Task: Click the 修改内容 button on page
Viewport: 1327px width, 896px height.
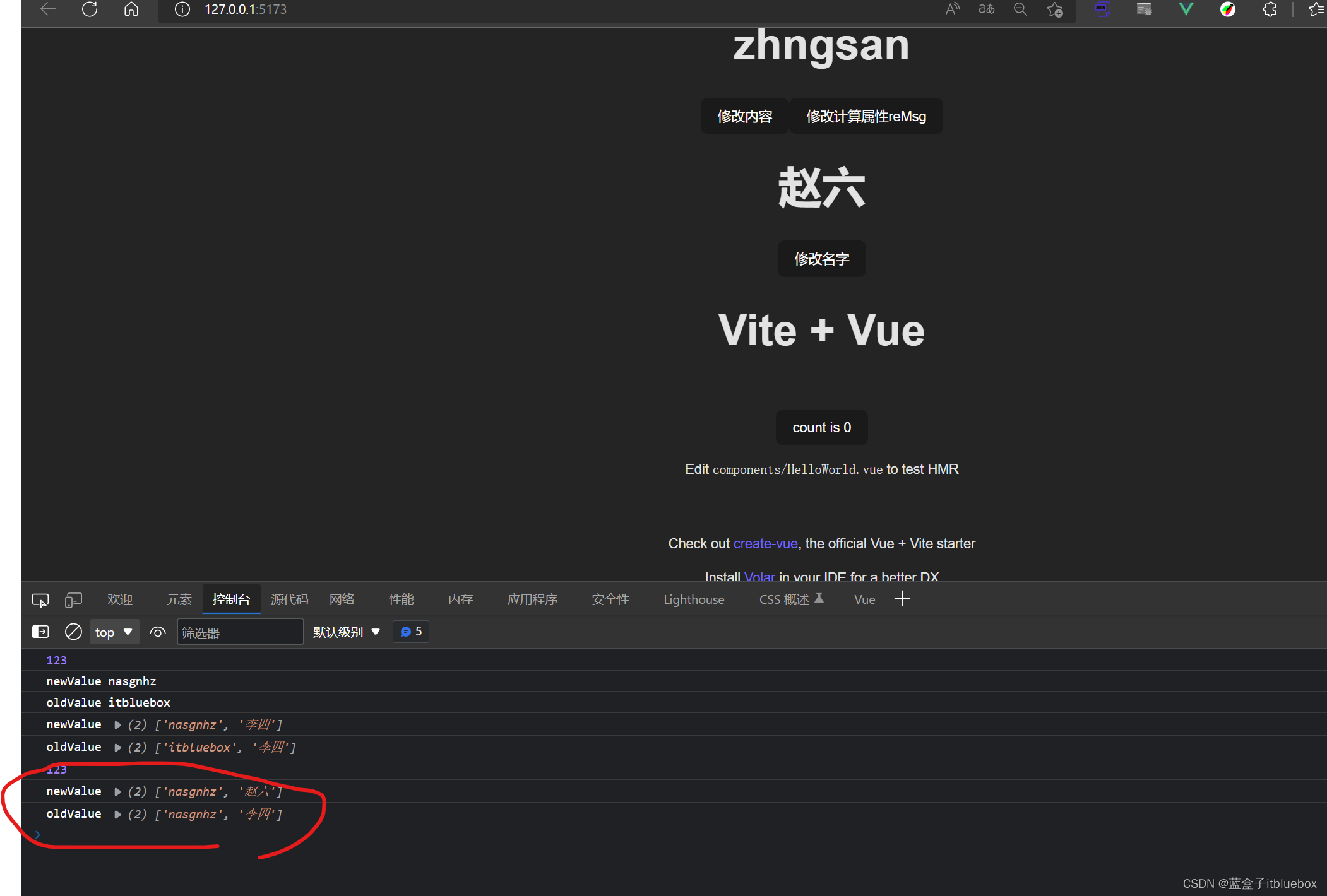Action: pyautogui.click(x=745, y=115)
